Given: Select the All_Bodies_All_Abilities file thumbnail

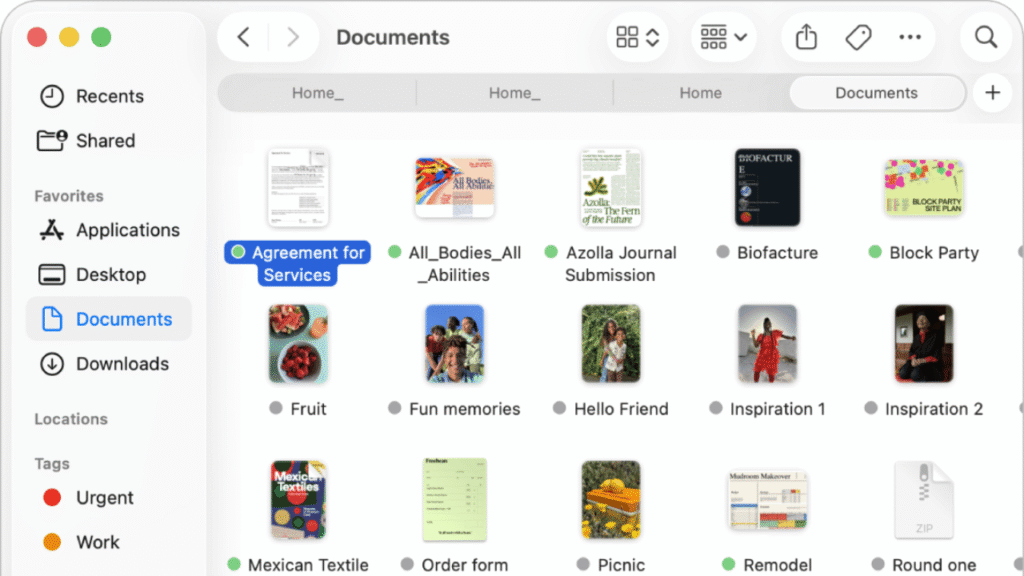Looking at the screenshot, I should tap(455, 187).
